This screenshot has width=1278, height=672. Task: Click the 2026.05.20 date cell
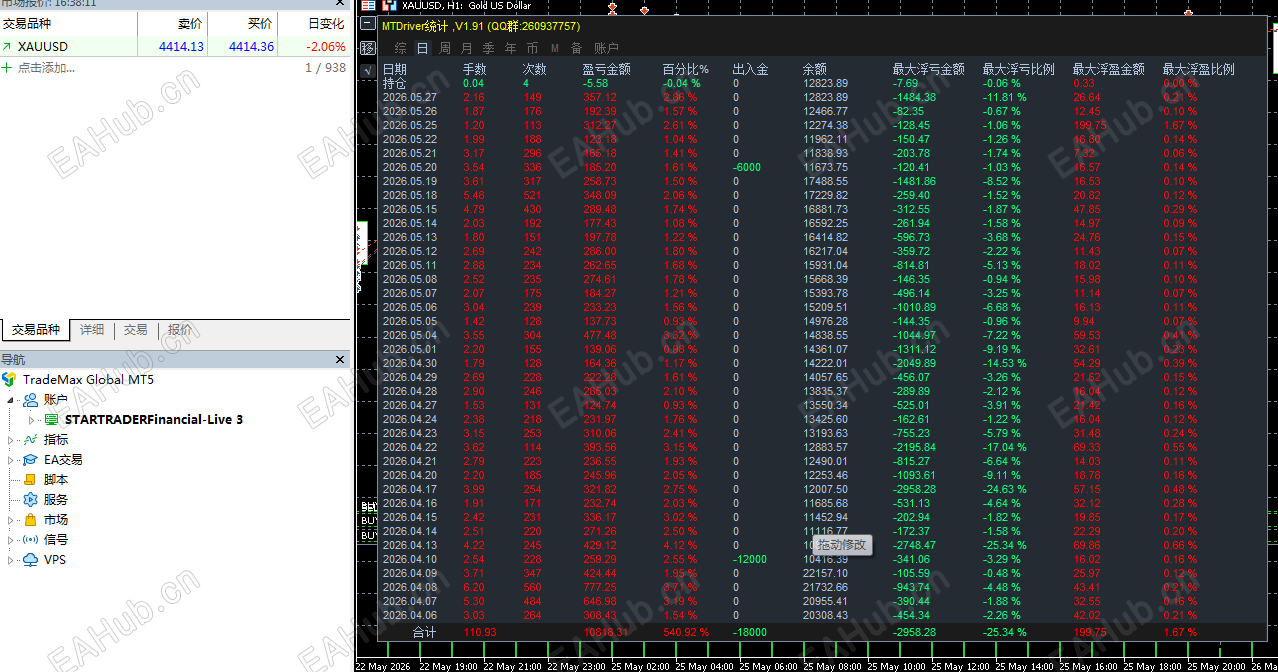(x=410, y=167)
